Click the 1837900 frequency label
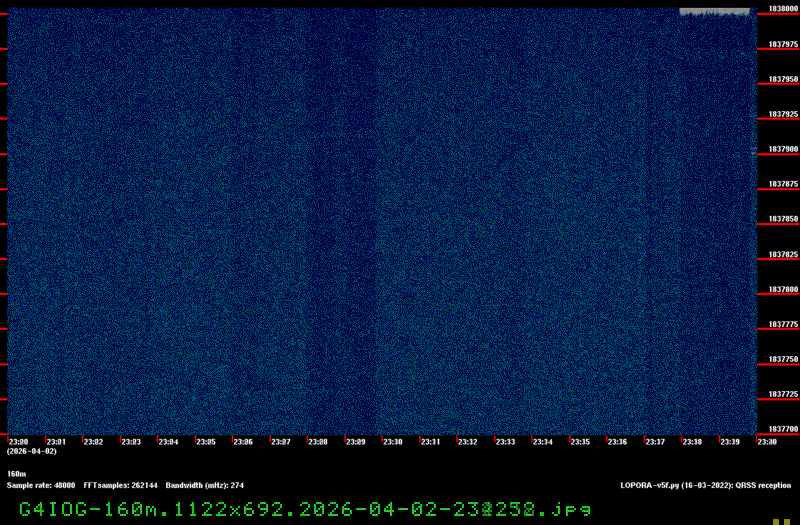 point(783,149)
